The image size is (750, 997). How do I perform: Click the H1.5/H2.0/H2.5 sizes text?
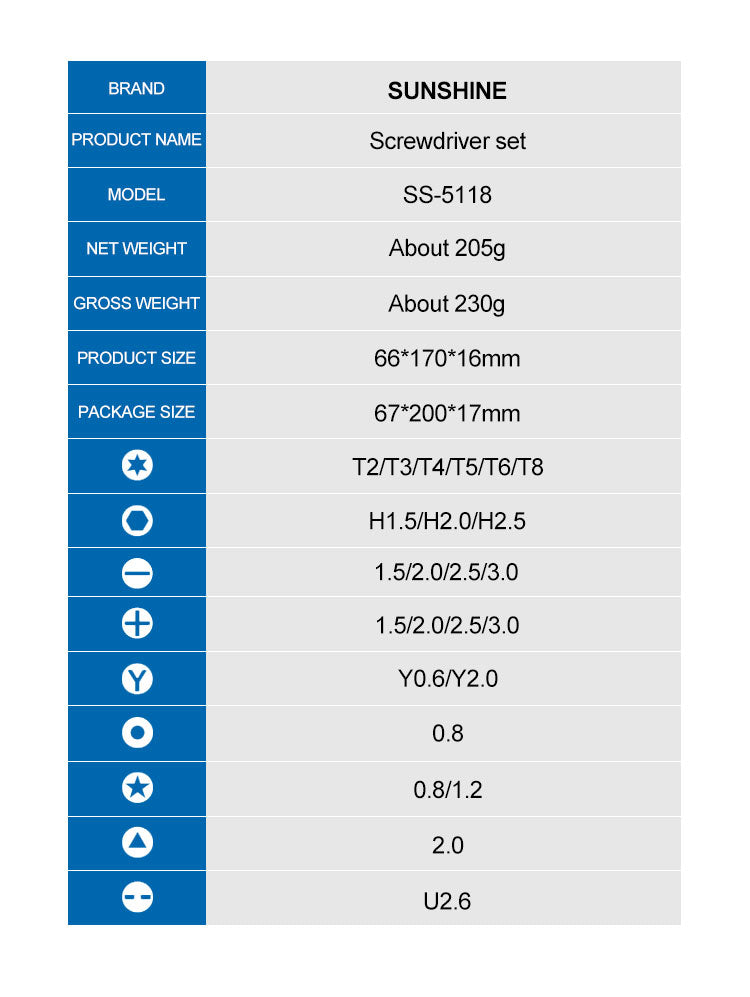[447, 521]
